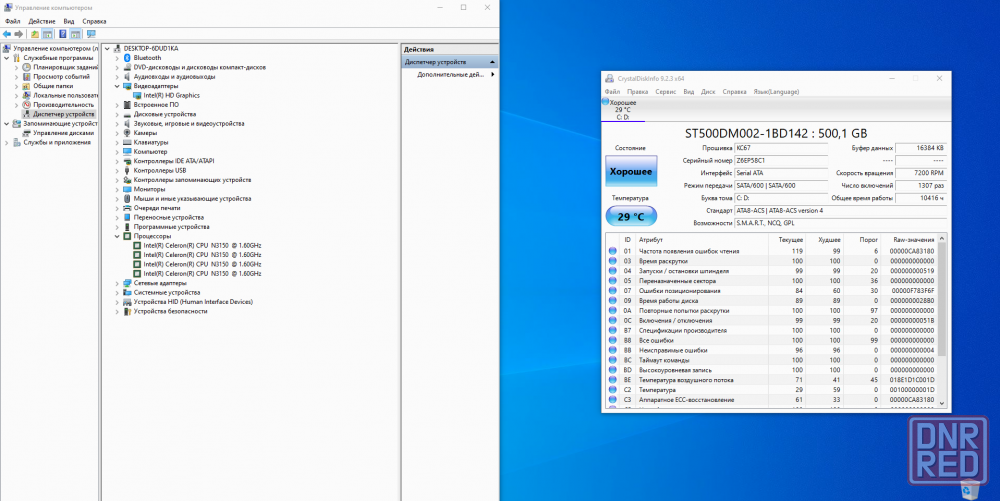Image resolution: width=1000 pixels, height=501 pixels.
Task: Click the blue Help icon in the toolbar
Action: click(x=62, y=33)
